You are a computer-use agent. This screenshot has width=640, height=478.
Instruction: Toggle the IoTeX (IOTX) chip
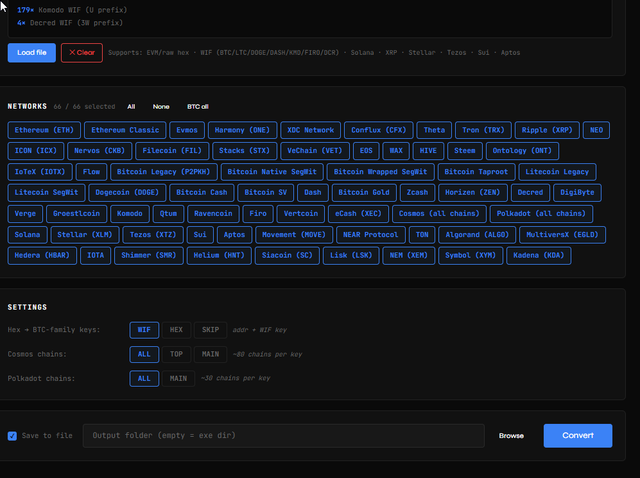click(40, 172)
